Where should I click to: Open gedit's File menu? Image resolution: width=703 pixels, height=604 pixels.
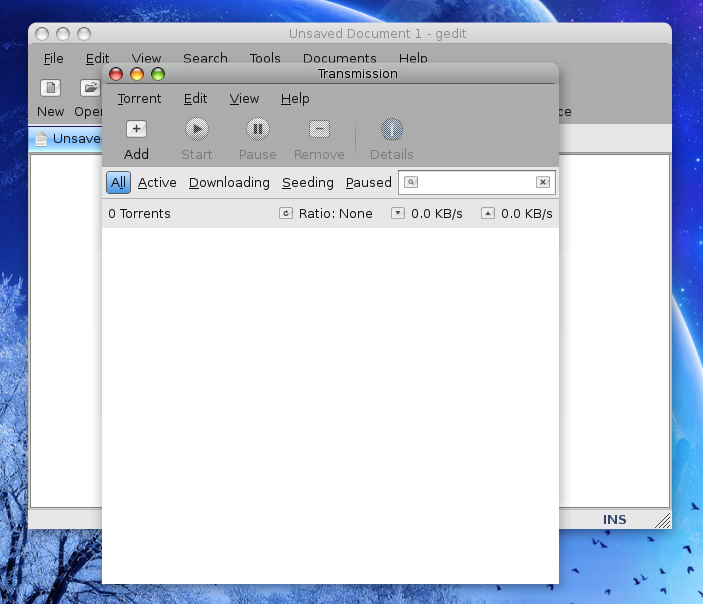53,59
